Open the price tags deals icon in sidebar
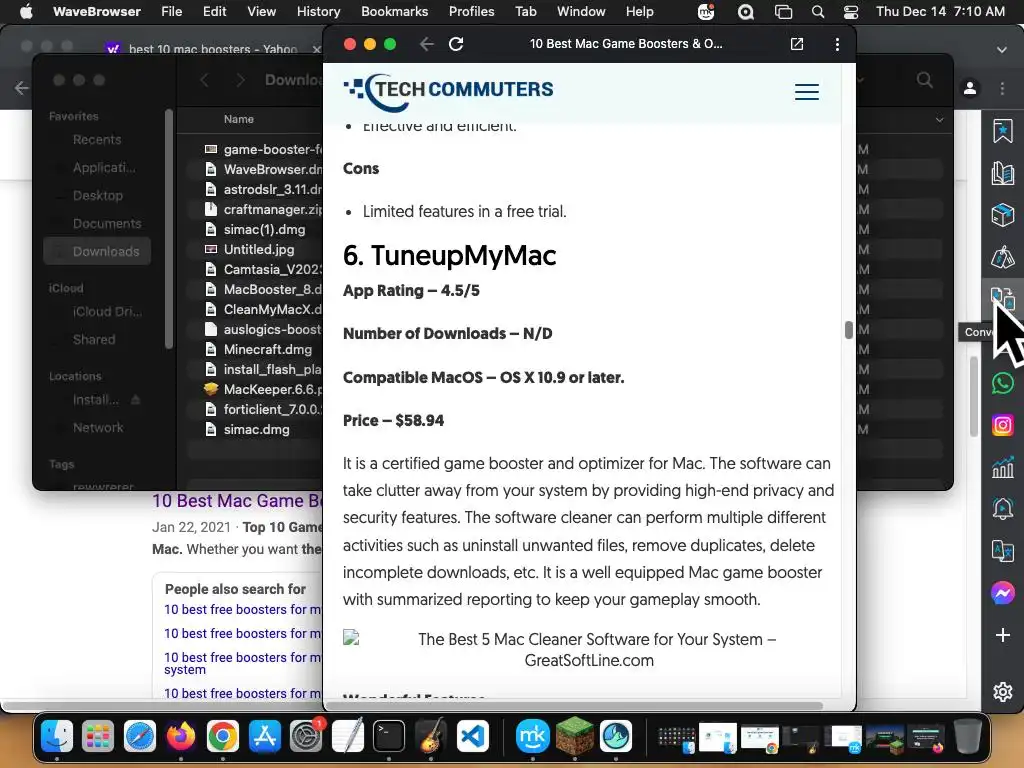 1002,257
